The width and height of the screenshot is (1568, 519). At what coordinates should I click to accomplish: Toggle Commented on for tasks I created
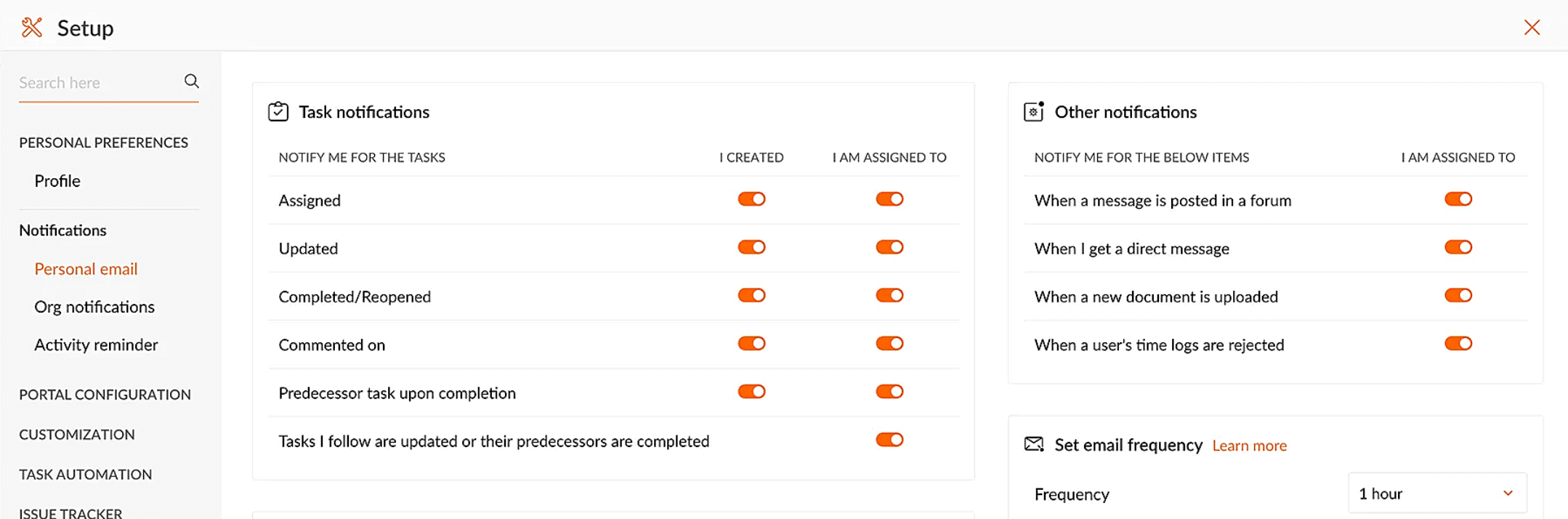[x=751, y=344]
